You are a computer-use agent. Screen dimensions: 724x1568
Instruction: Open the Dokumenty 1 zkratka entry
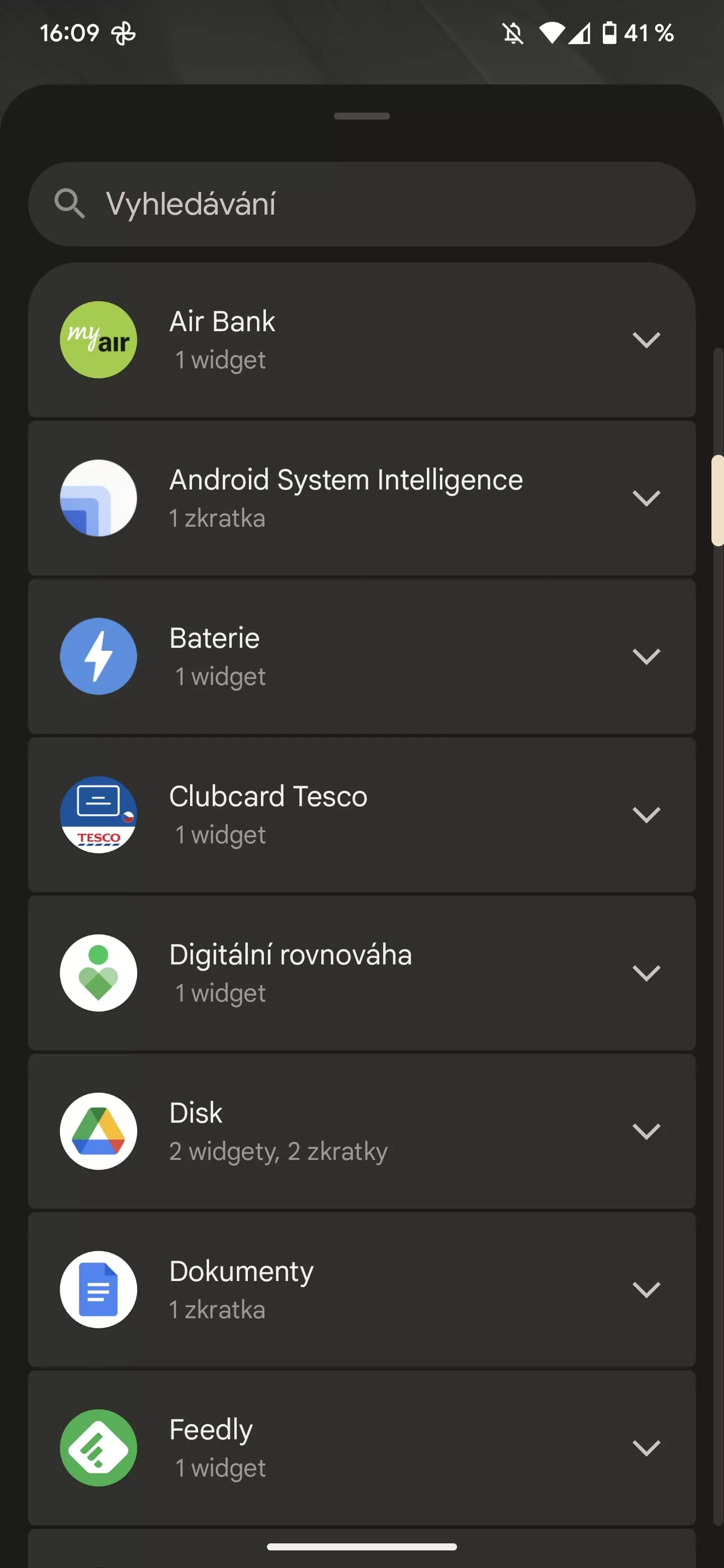361,1289
